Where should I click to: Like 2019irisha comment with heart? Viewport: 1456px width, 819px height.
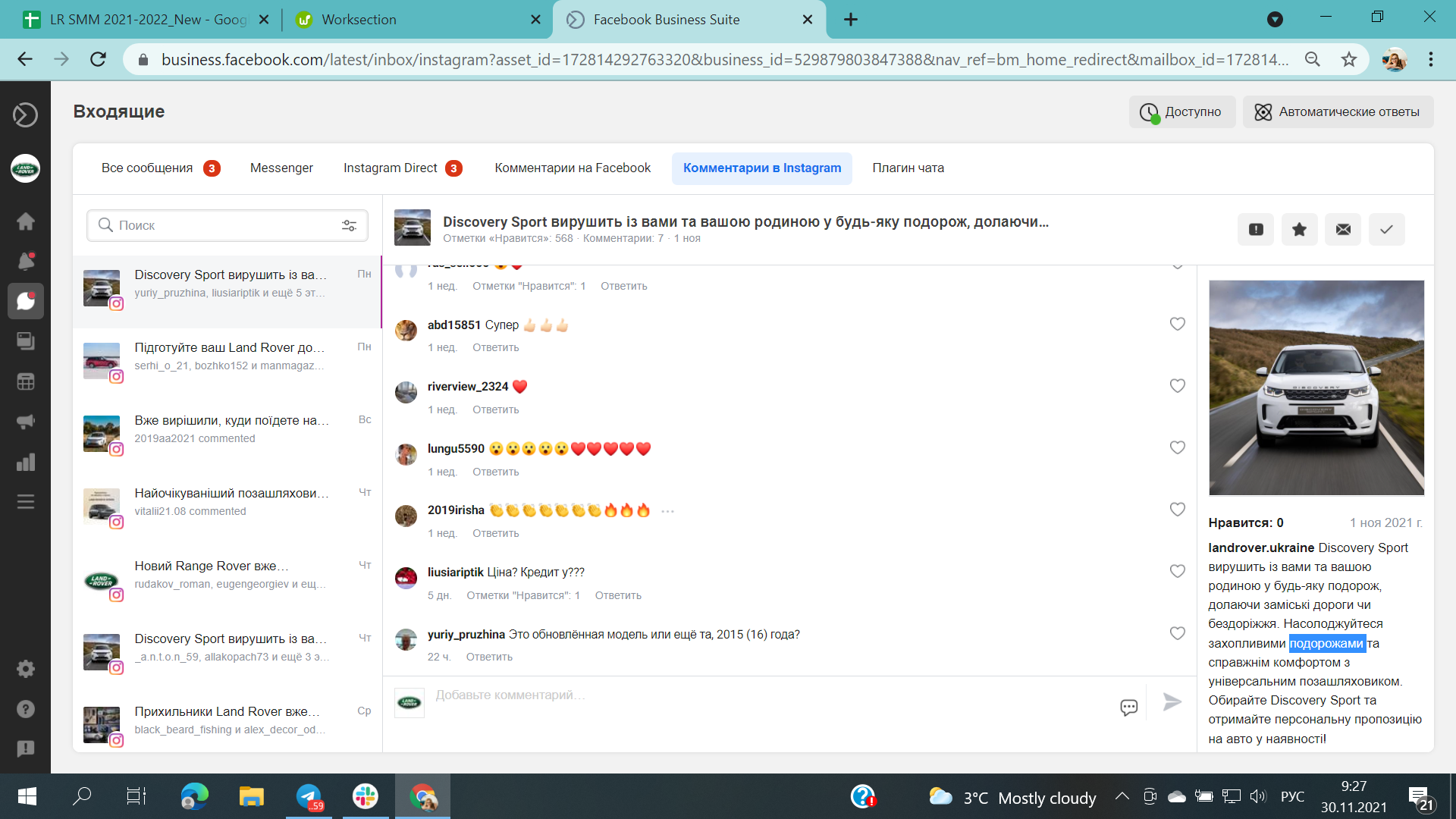[x=1177, y=510]
